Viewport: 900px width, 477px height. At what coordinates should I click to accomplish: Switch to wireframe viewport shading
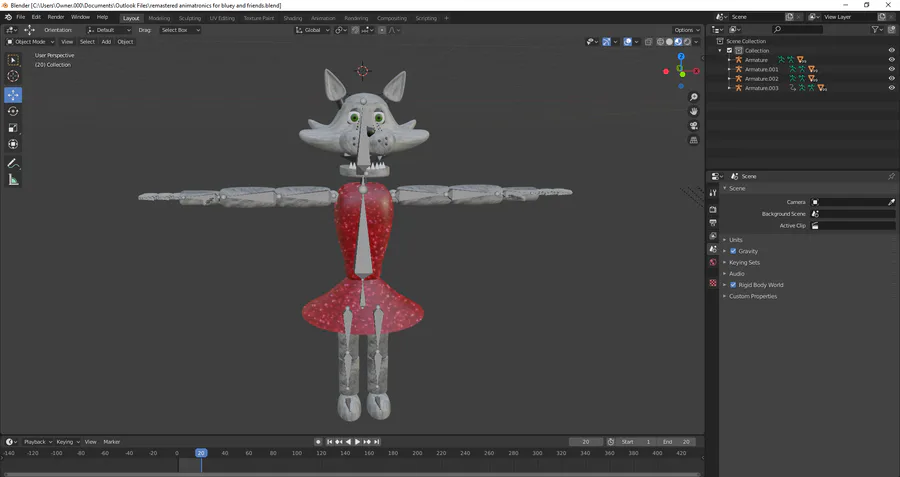pos(660,41)
